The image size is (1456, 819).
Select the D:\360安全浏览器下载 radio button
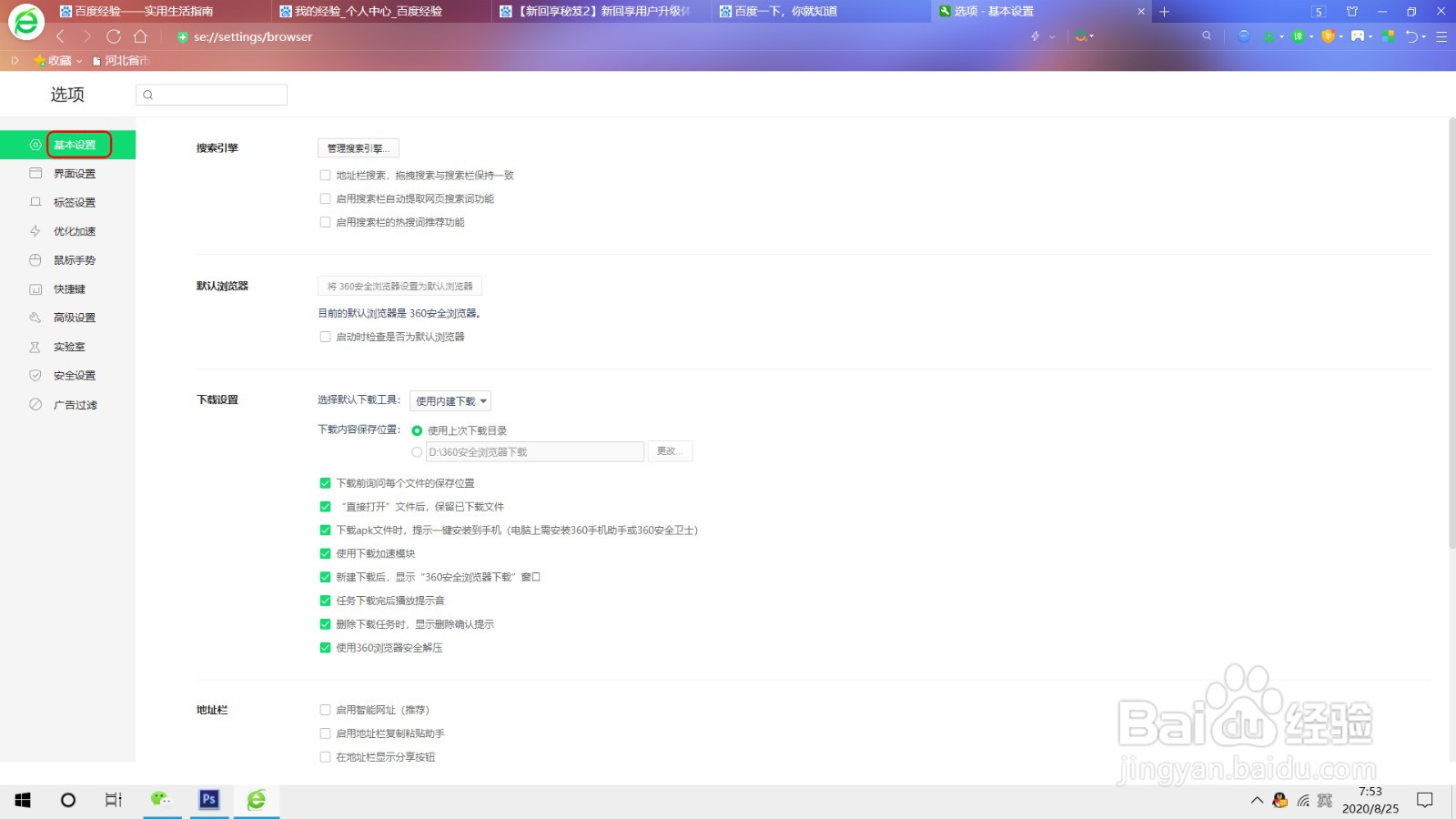417,452
